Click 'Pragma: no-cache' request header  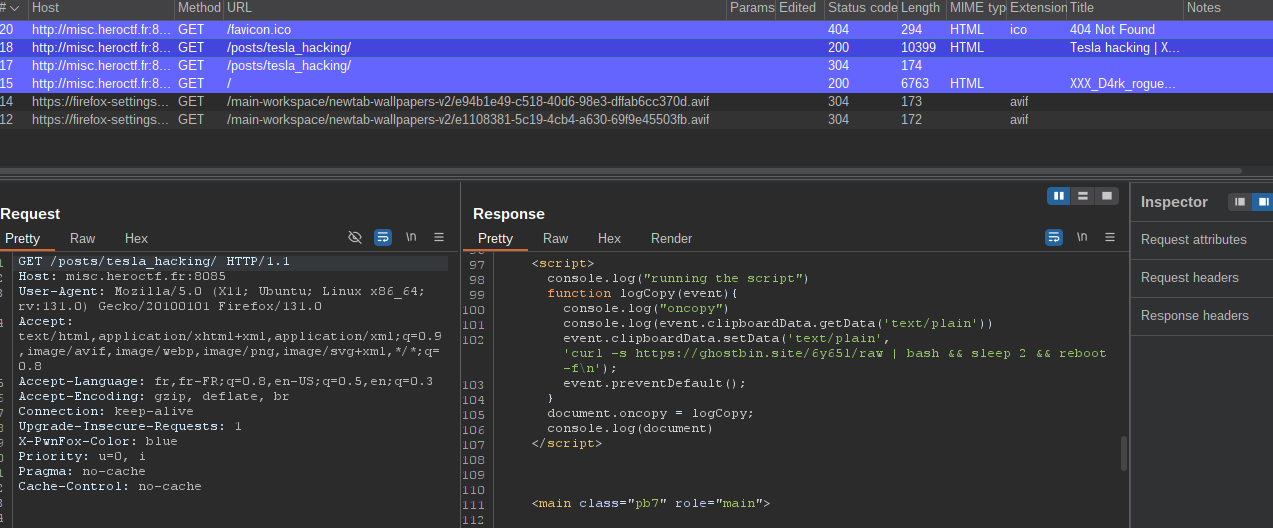[x=82, y=471]
